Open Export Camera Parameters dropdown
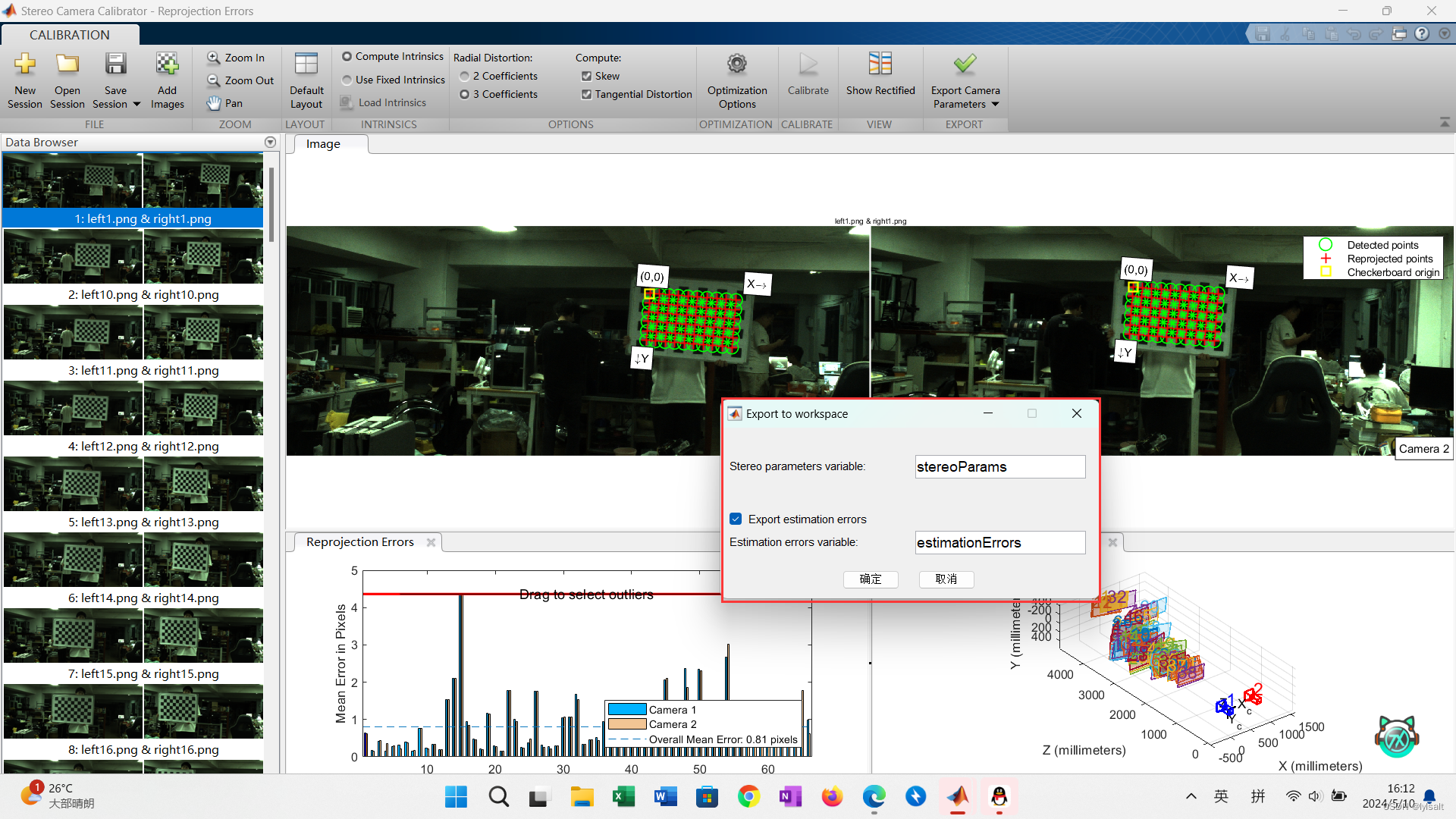The width and height of the screenshot is (1456, 819). 995,105
